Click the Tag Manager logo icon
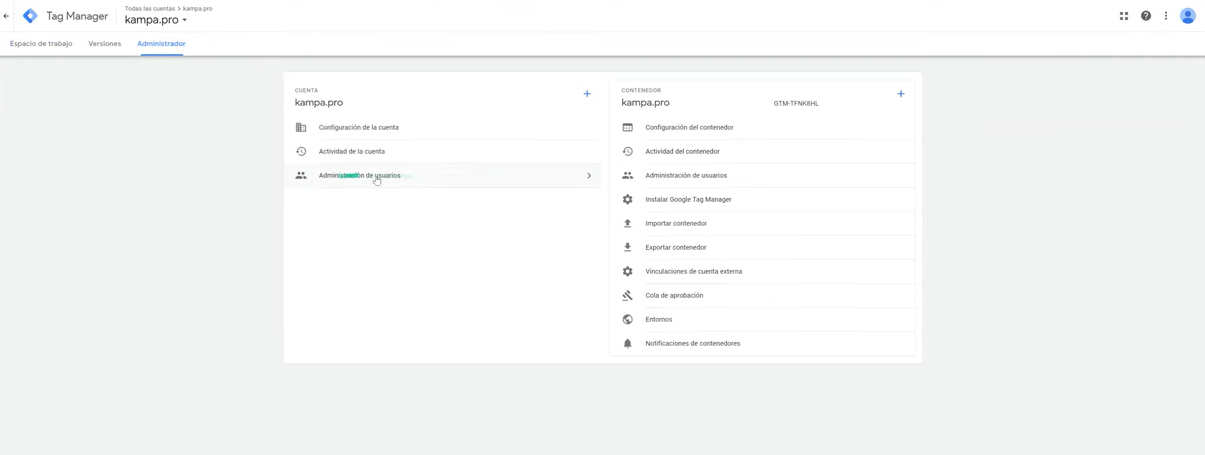Viewport: 1205px width, 455px height. (30, 16)
